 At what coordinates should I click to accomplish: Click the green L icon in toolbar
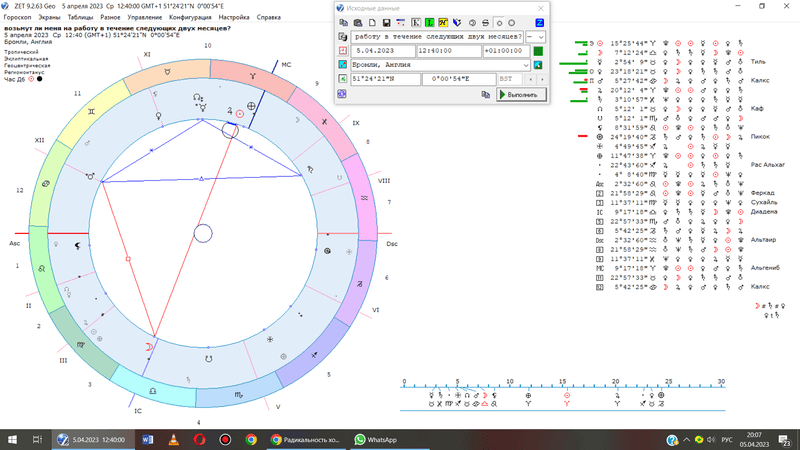coord(430,22)
